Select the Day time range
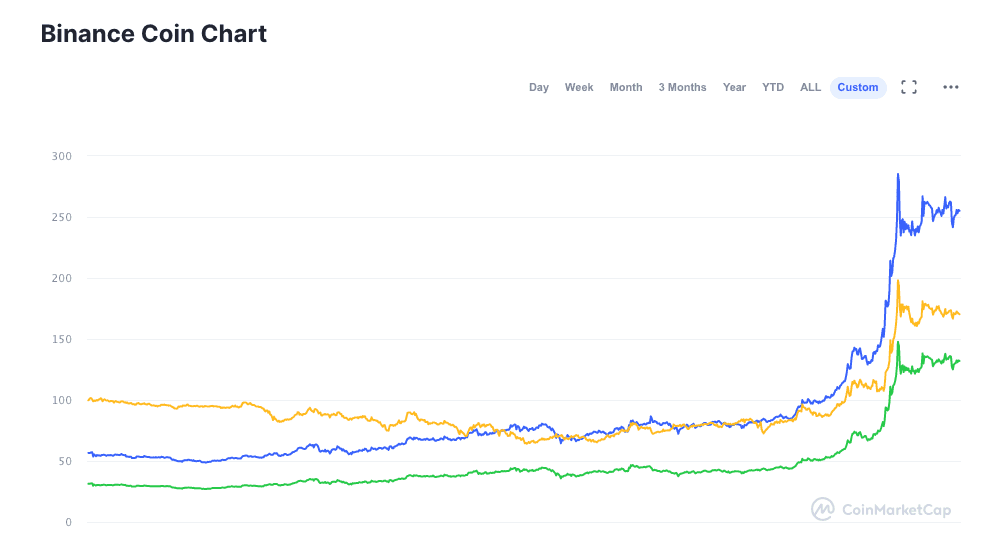The image size is (990, 534). (x=539, y=87)
